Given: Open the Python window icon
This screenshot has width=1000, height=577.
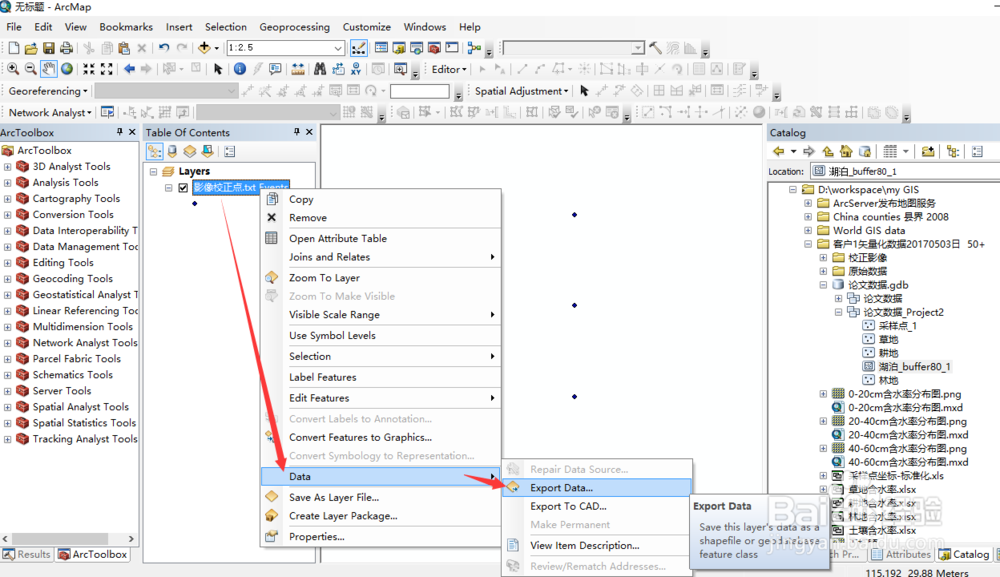Looking at the screenshot, I should tap(452, 48).
